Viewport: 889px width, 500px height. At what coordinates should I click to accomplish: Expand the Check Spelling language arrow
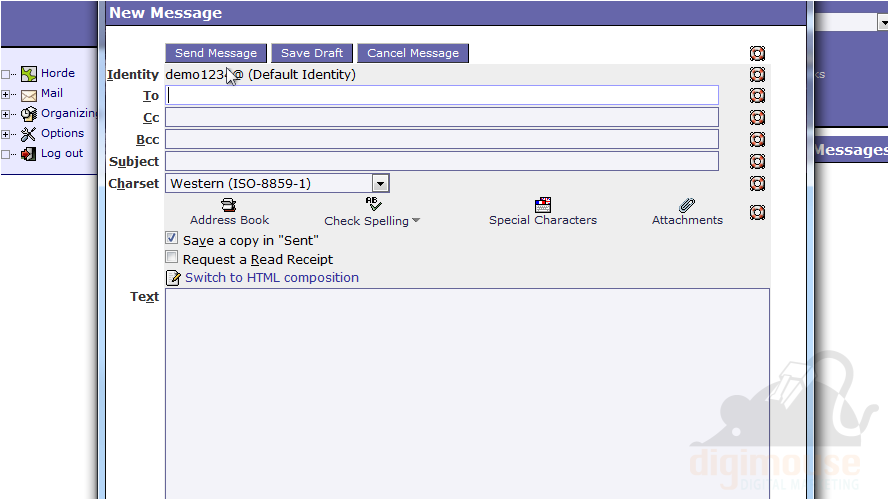click(x=416, y=221)
